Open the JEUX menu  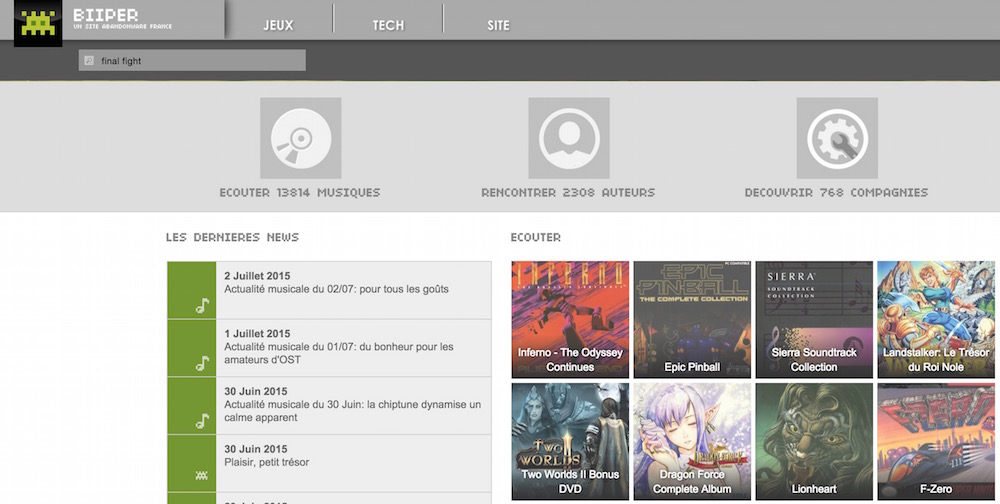(278, 25)
